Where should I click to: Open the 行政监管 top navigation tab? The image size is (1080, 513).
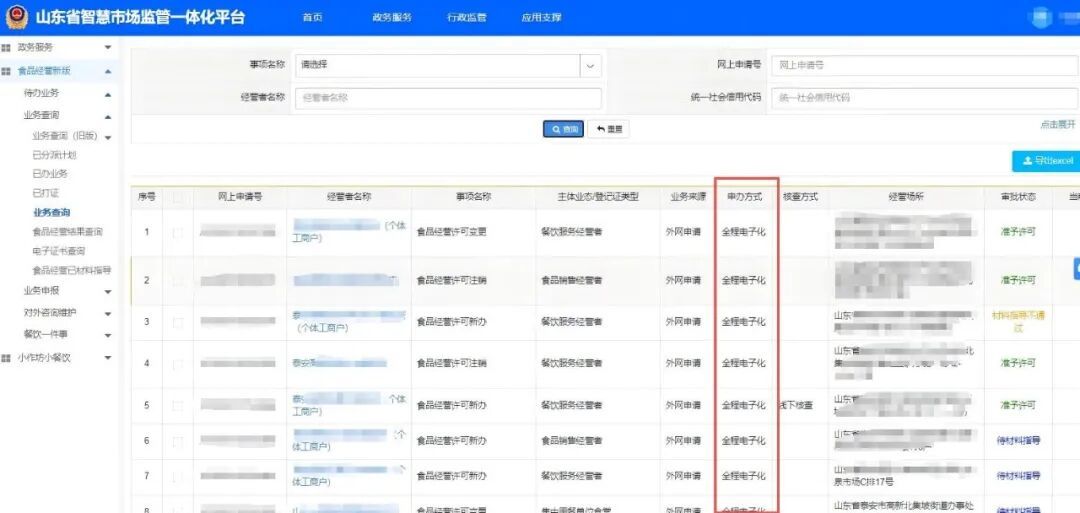pyautogui.click(x=466, y=17)
